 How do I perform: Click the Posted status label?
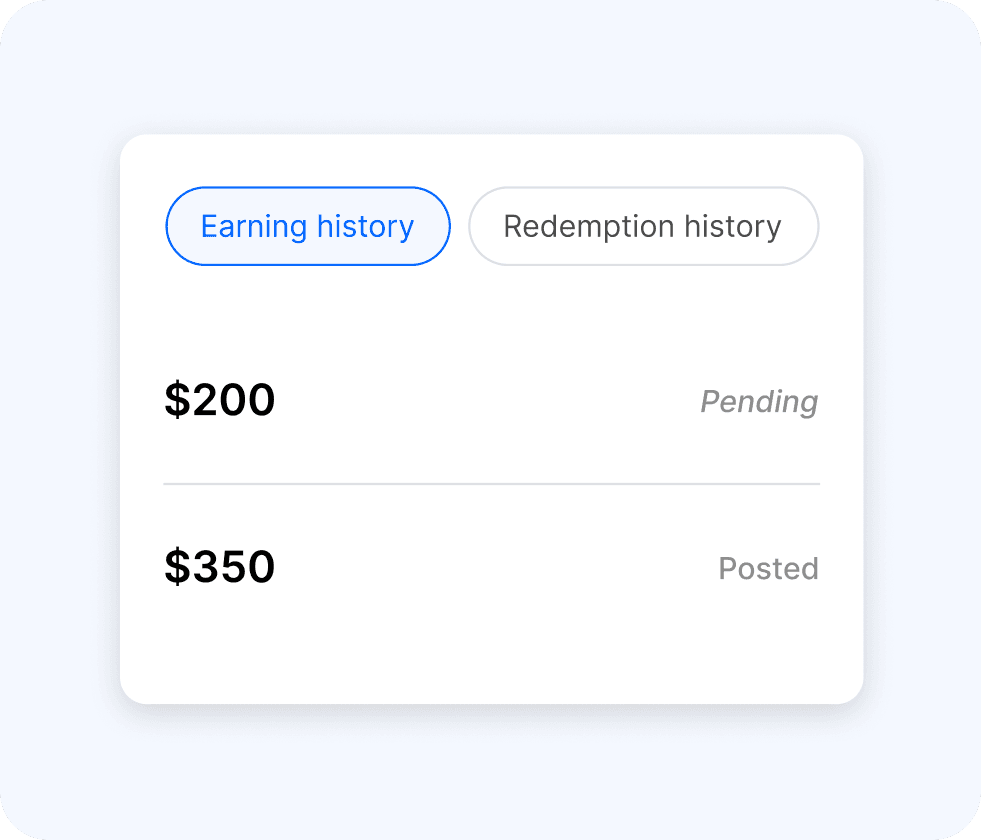[x=768, y=569]
